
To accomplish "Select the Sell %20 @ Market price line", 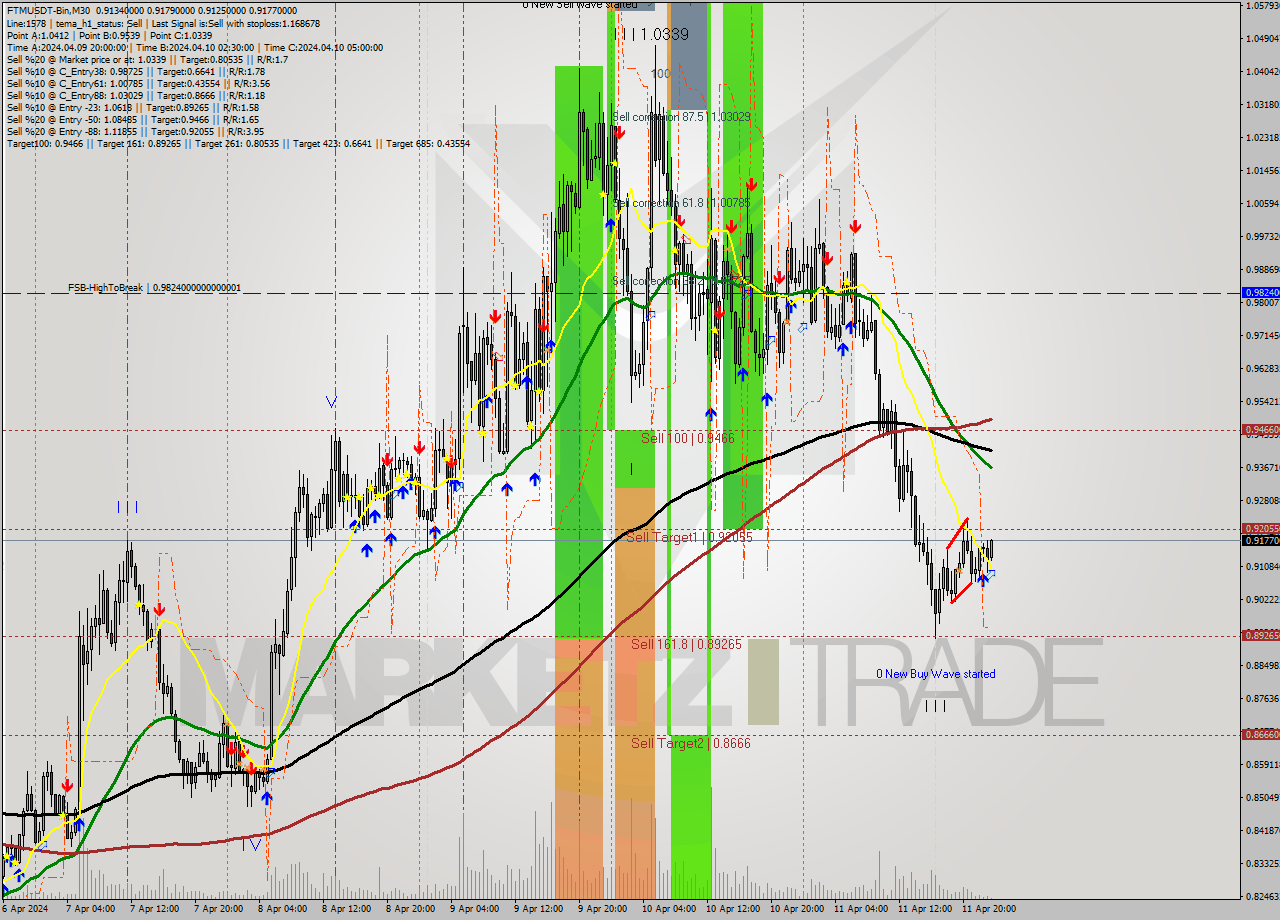I will (147, 59).
